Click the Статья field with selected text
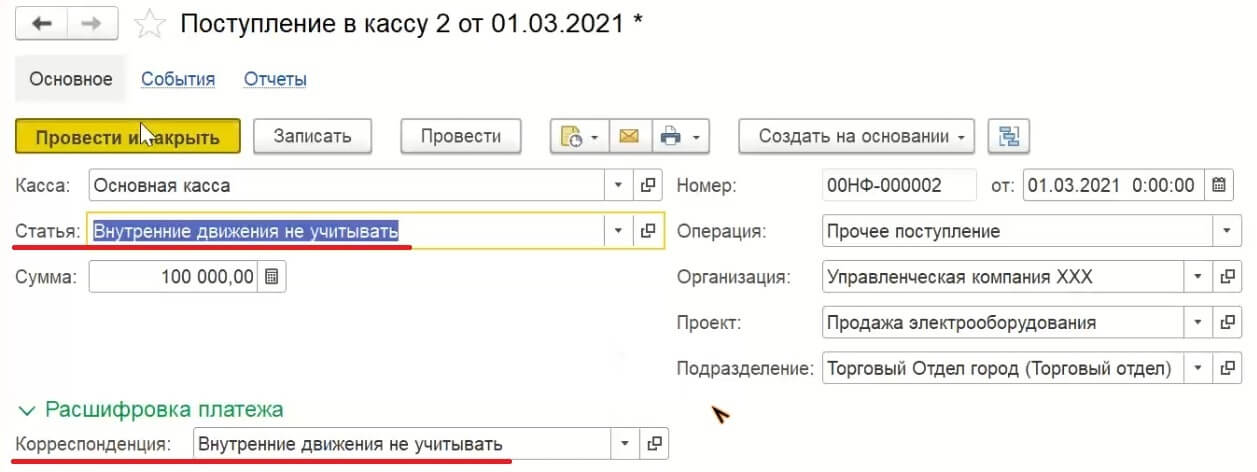This screenshot has height=472, width=1257. pos(347,231)
